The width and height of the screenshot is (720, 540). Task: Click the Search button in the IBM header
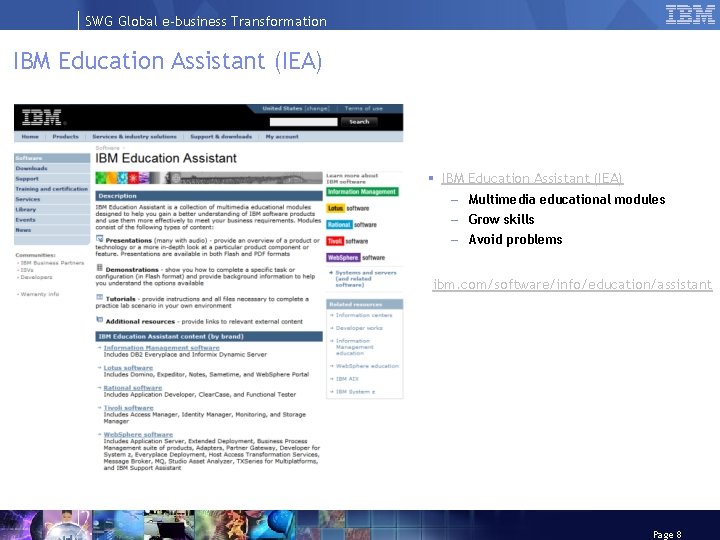(x=359, y=122)
